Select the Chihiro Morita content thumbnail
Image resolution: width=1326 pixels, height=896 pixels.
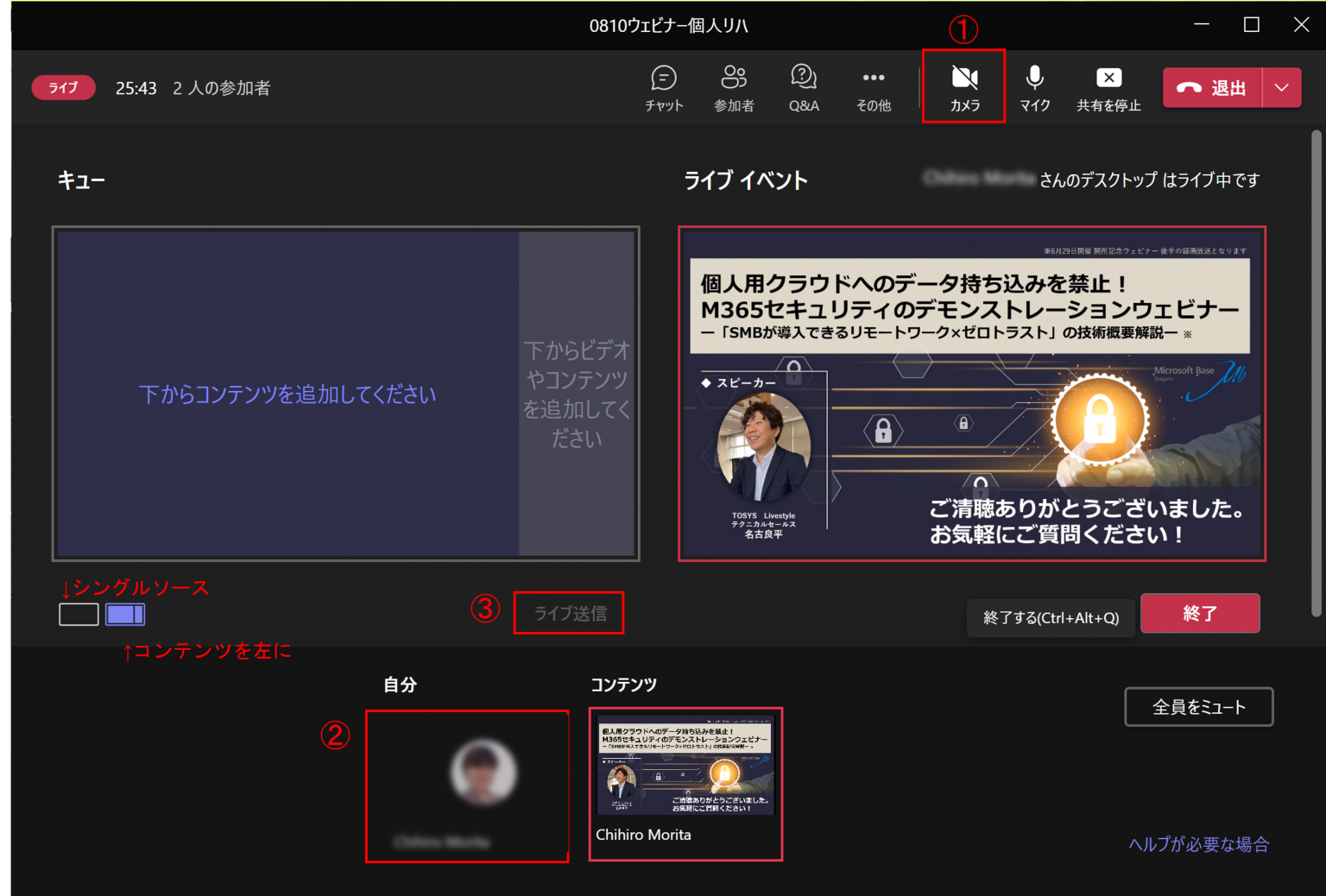pyautogui.click(x=685, y=784)
